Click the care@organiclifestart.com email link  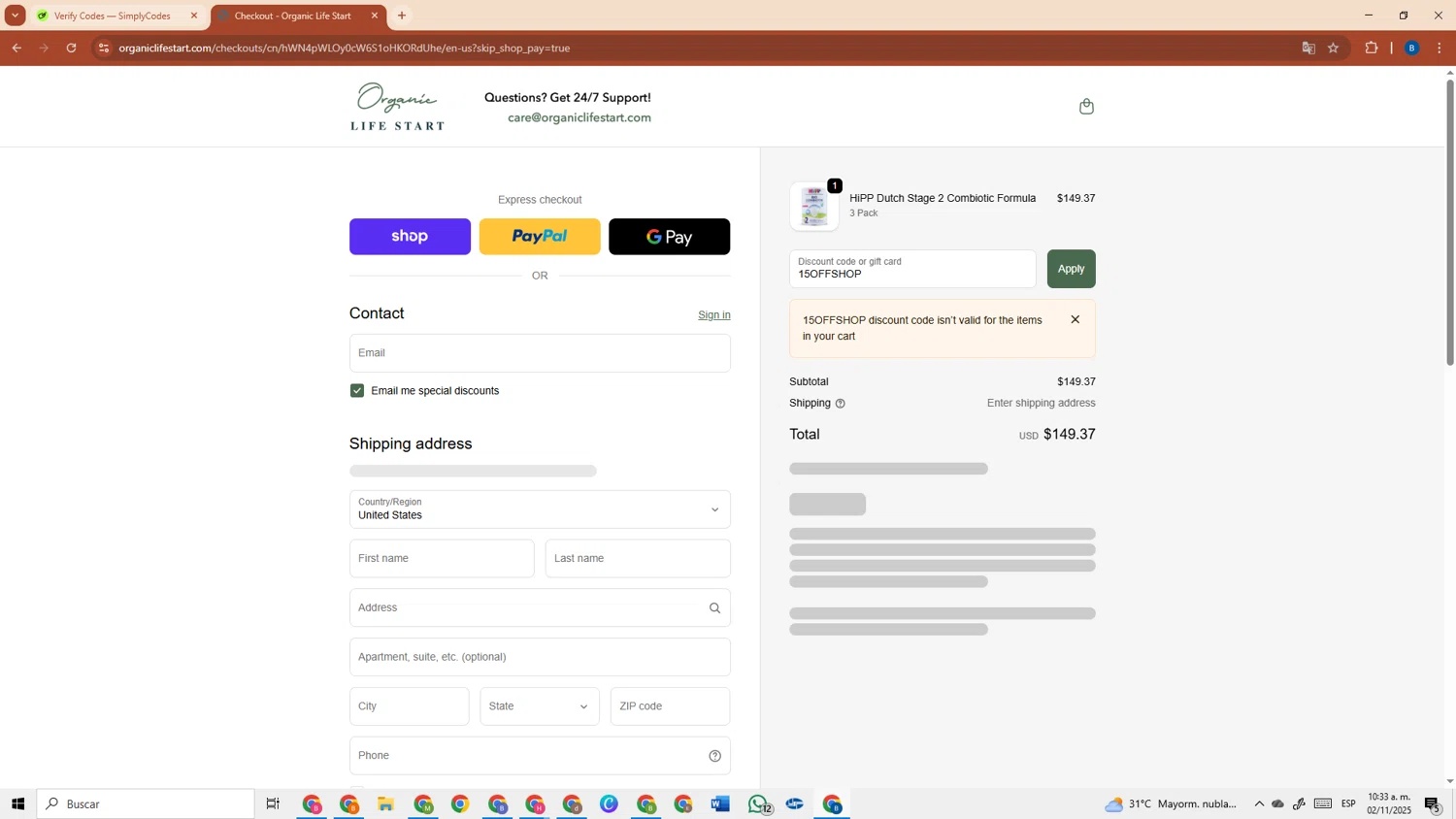[x=579, y=117]
